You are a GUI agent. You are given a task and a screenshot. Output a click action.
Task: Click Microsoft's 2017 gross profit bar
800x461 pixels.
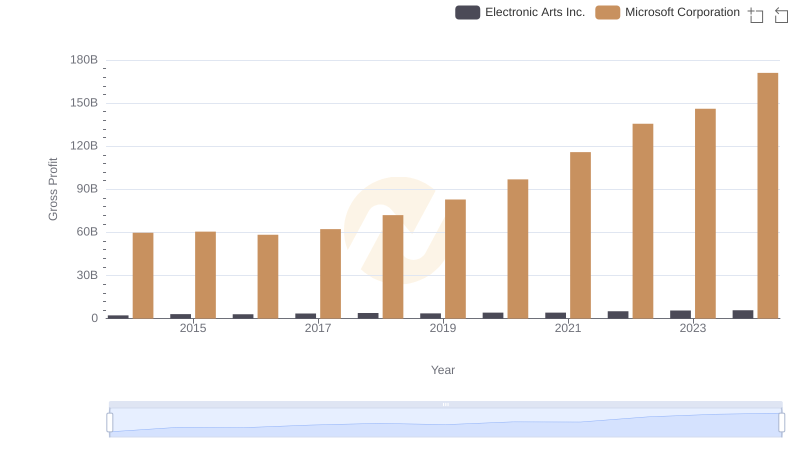click(x=330, y=274)
